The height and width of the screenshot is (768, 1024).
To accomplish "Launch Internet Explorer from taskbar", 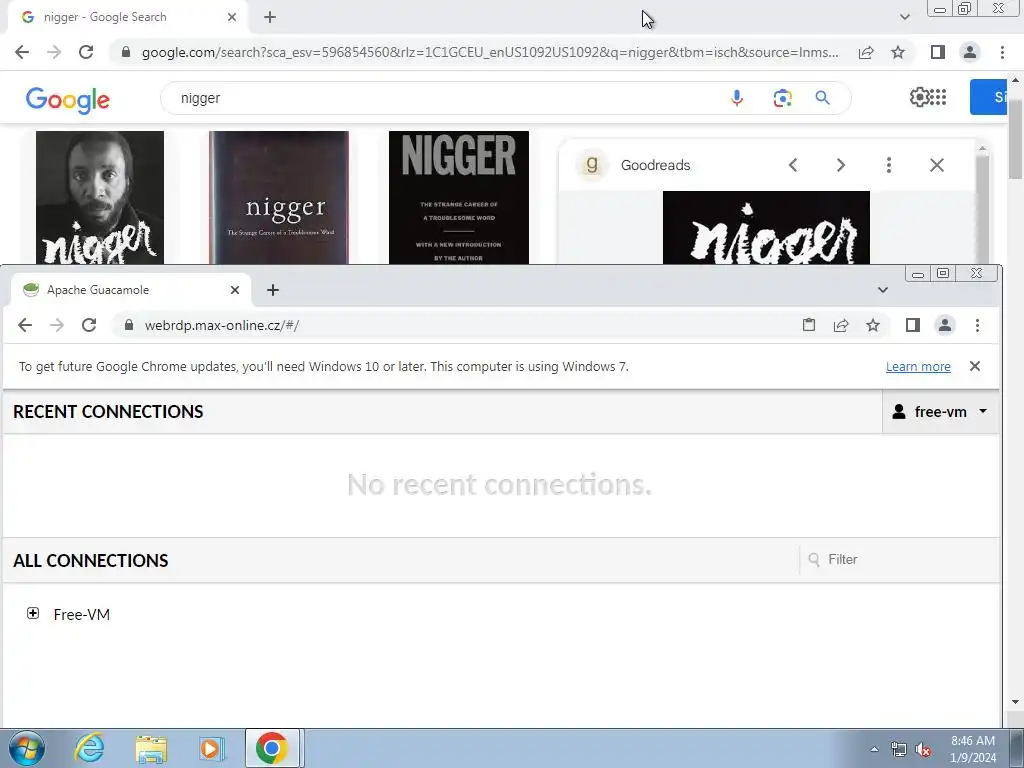I will pyautogui.click(x=89, y=748).
